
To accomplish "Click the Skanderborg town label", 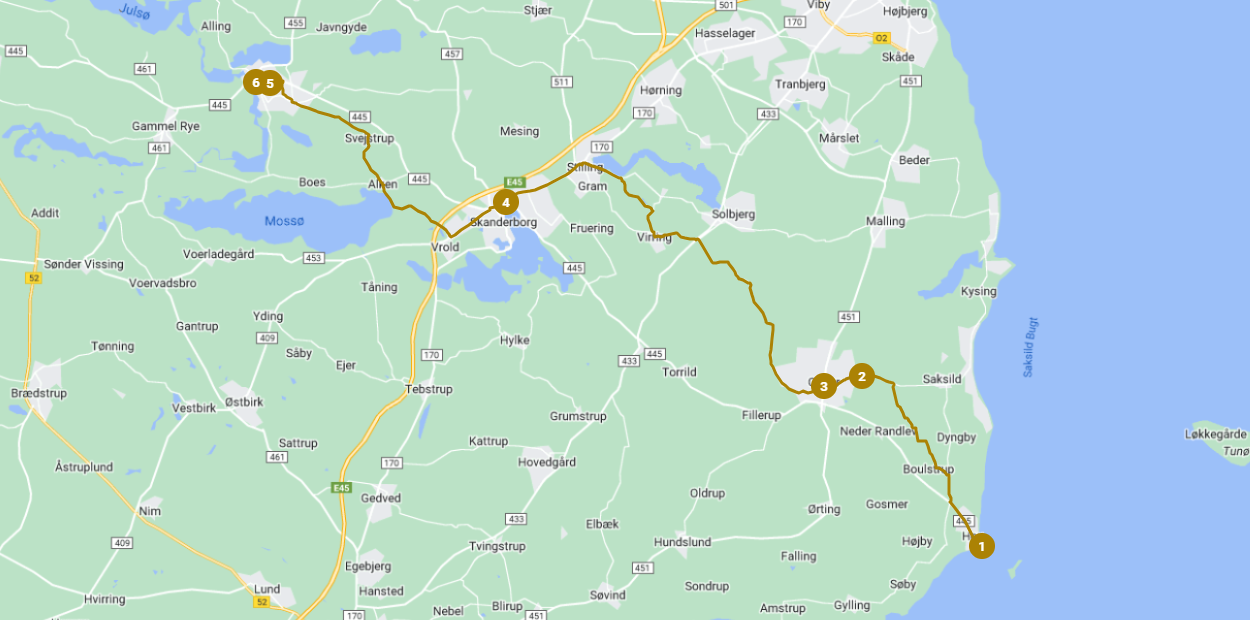I will (x=504, y=222).
